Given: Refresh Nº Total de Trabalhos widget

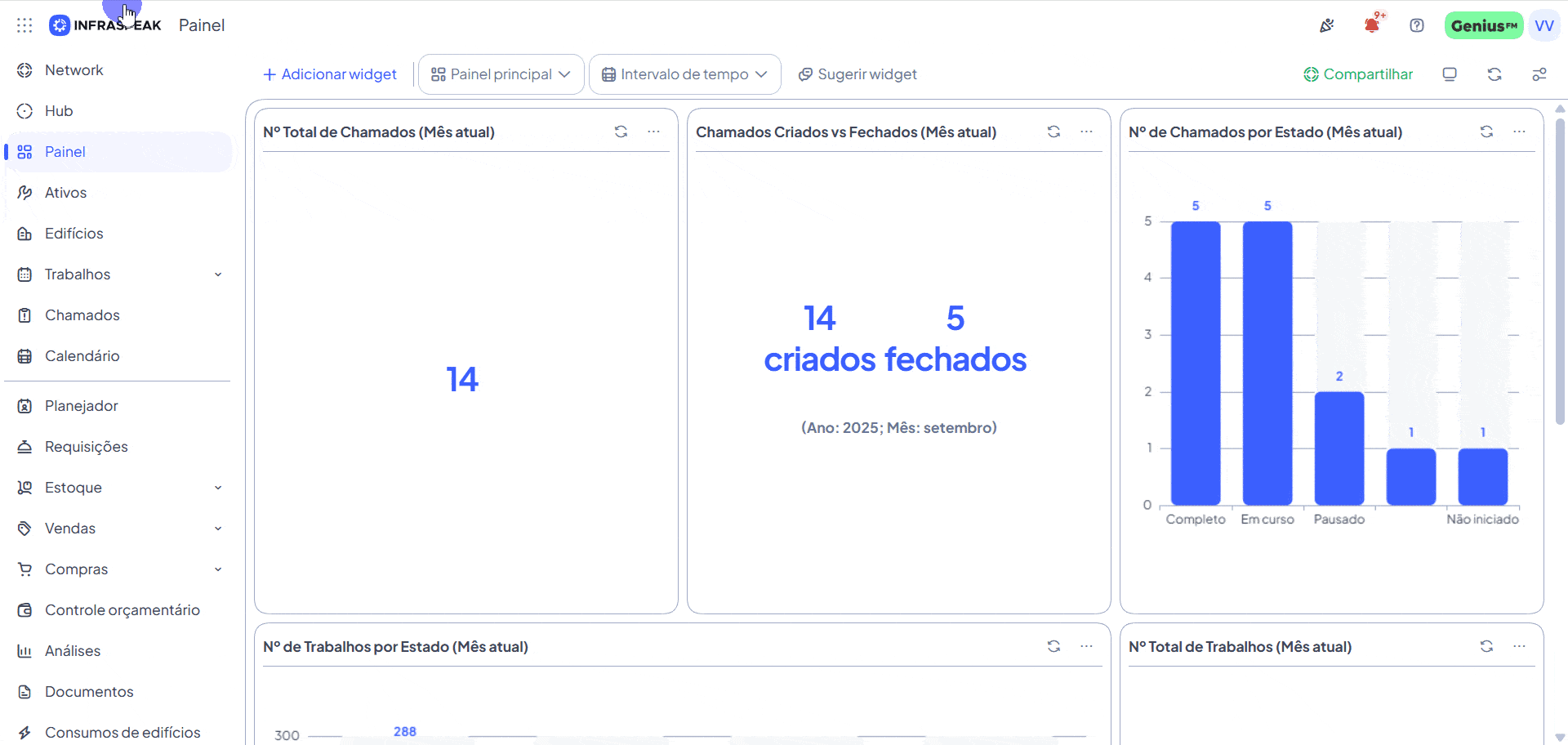Looking at the screenshot, I should pos(1486,646).
